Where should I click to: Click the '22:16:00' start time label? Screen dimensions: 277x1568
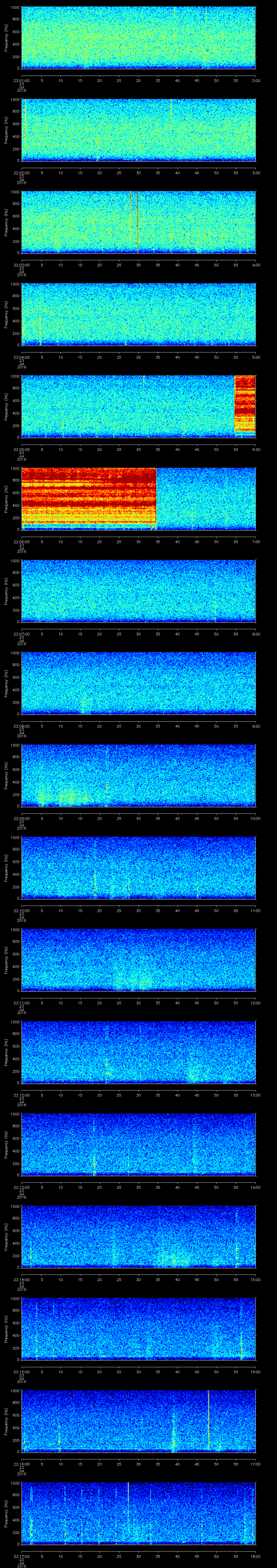(21, 1464)
